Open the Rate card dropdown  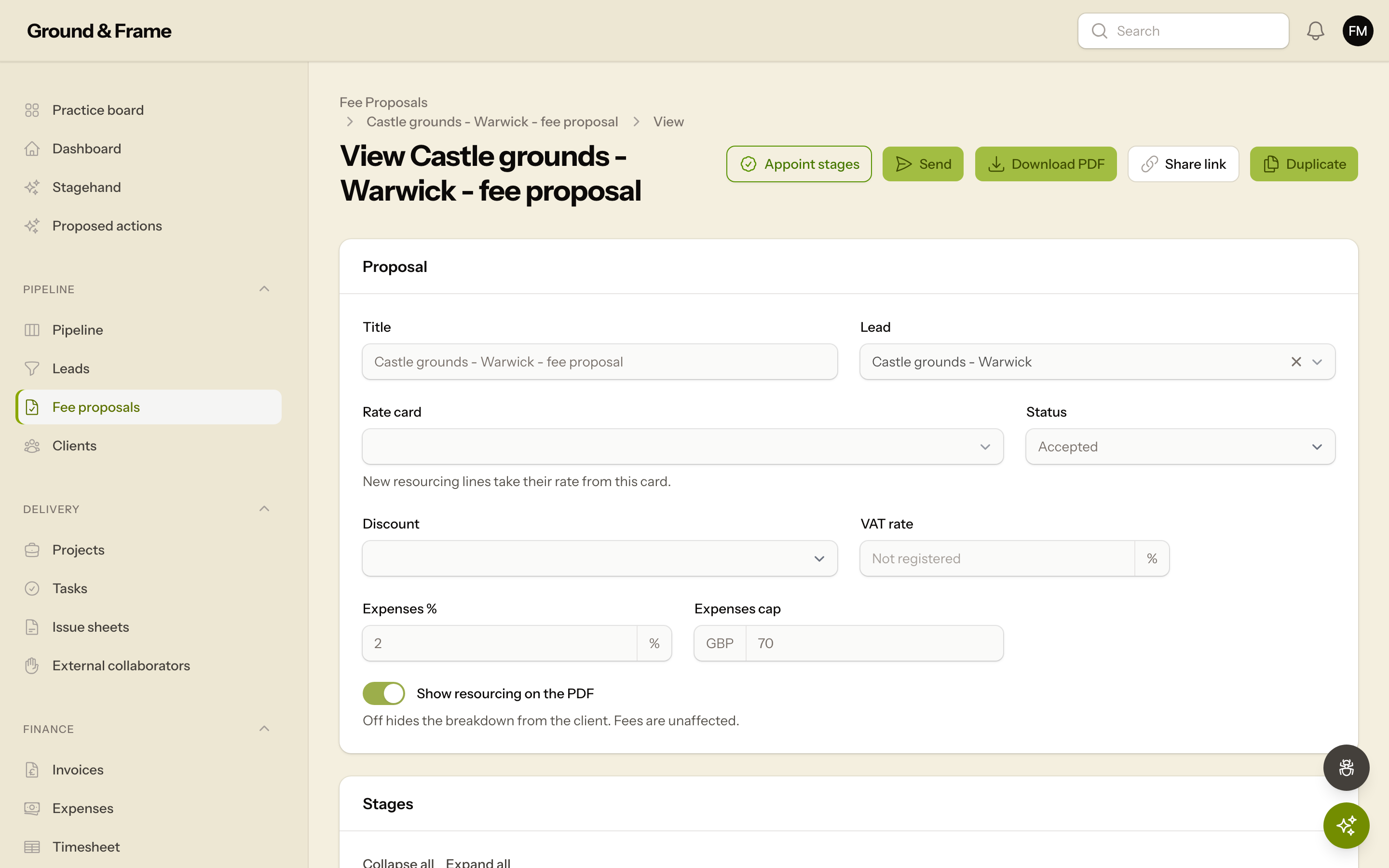tap(682, 447)
